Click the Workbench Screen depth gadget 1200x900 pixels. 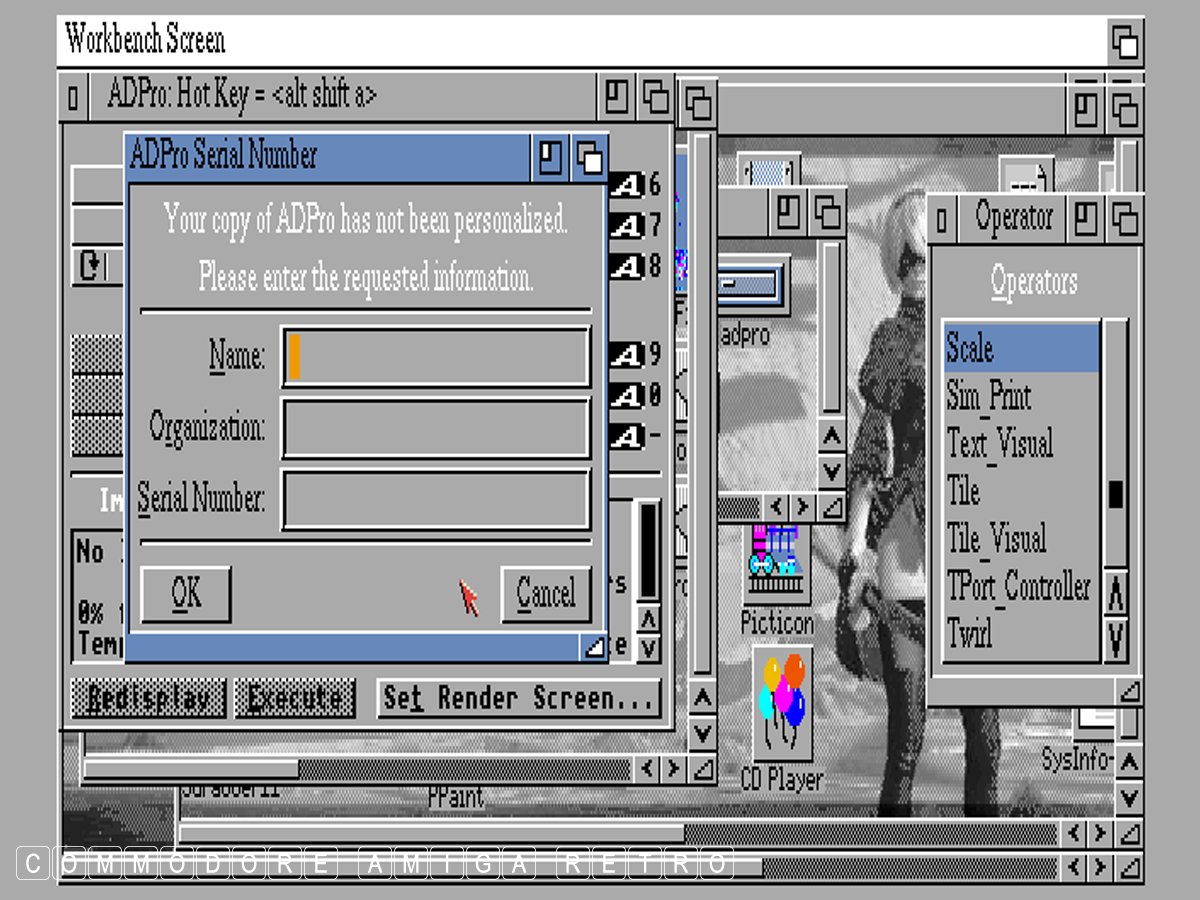(1125, 42)
